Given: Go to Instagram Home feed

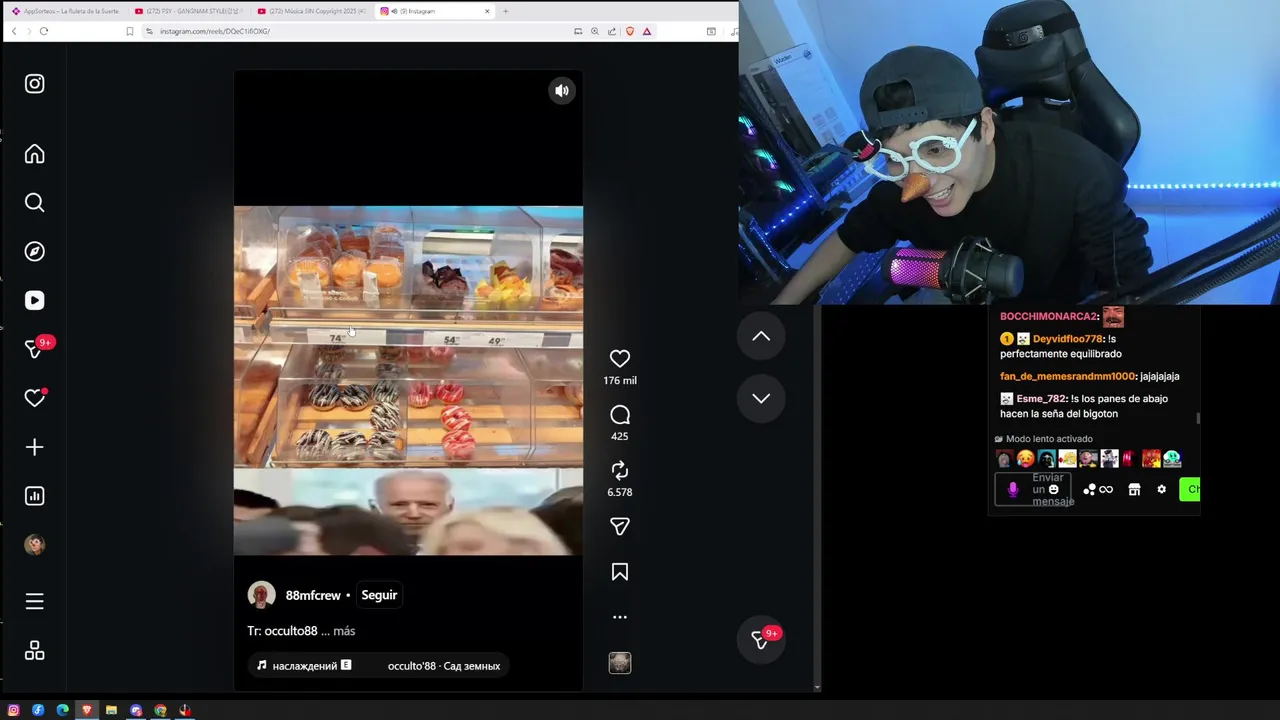Looking at the screenshot, I should 35,154.
